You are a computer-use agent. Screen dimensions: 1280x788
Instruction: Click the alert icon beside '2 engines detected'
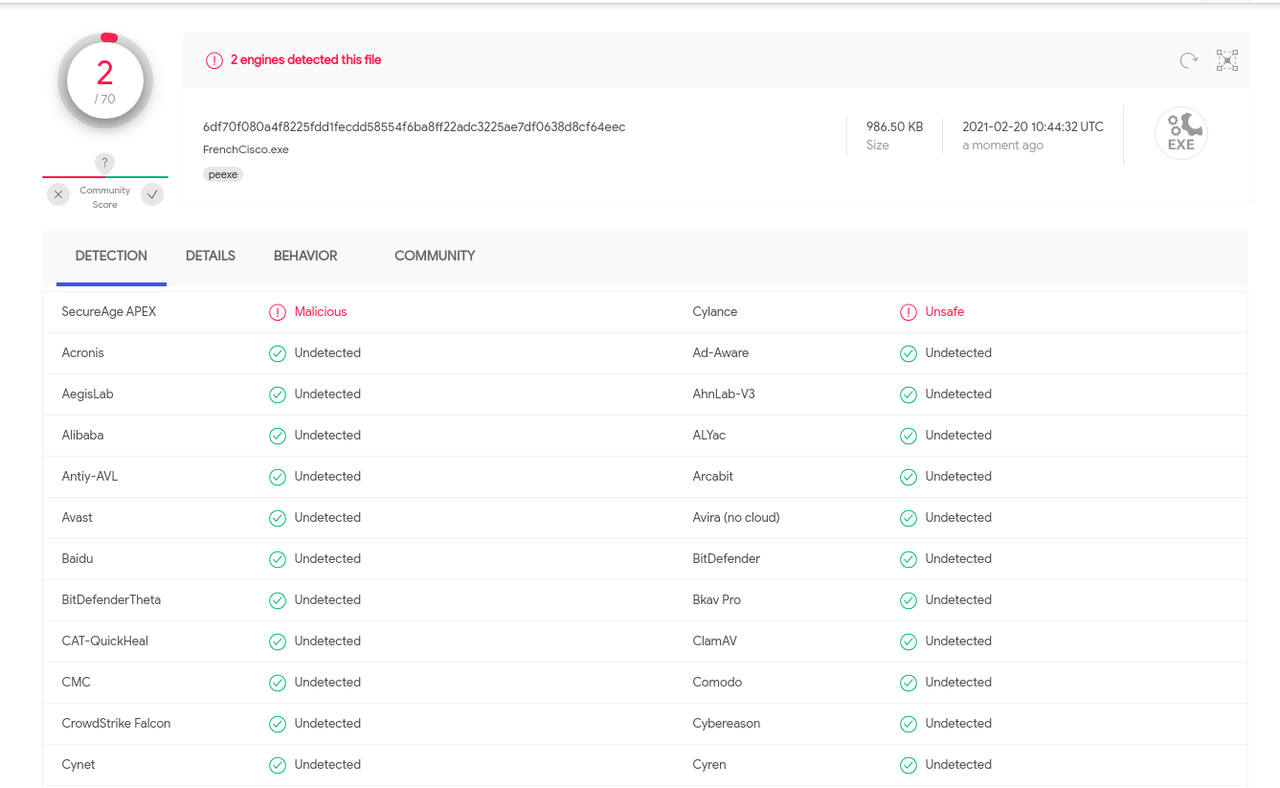(214, 60)
